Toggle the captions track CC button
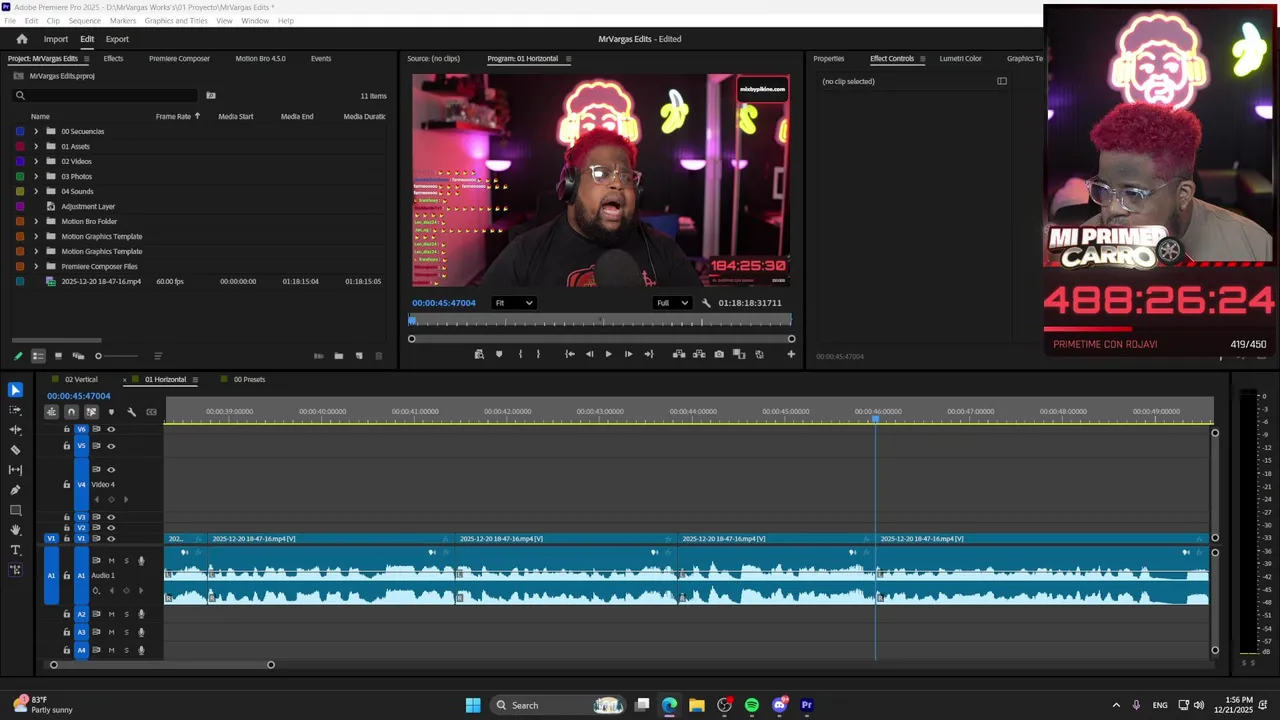The width and height of the screenshot is (1280, 720). click(x=151, y=412)
